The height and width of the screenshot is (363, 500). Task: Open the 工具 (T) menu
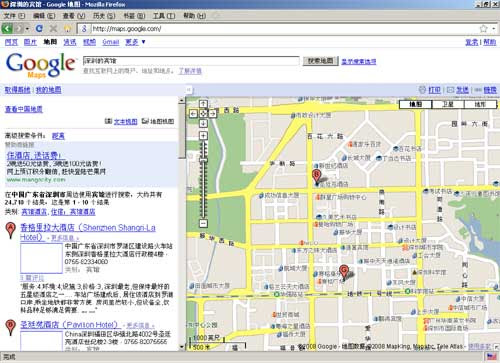point(164,16)
